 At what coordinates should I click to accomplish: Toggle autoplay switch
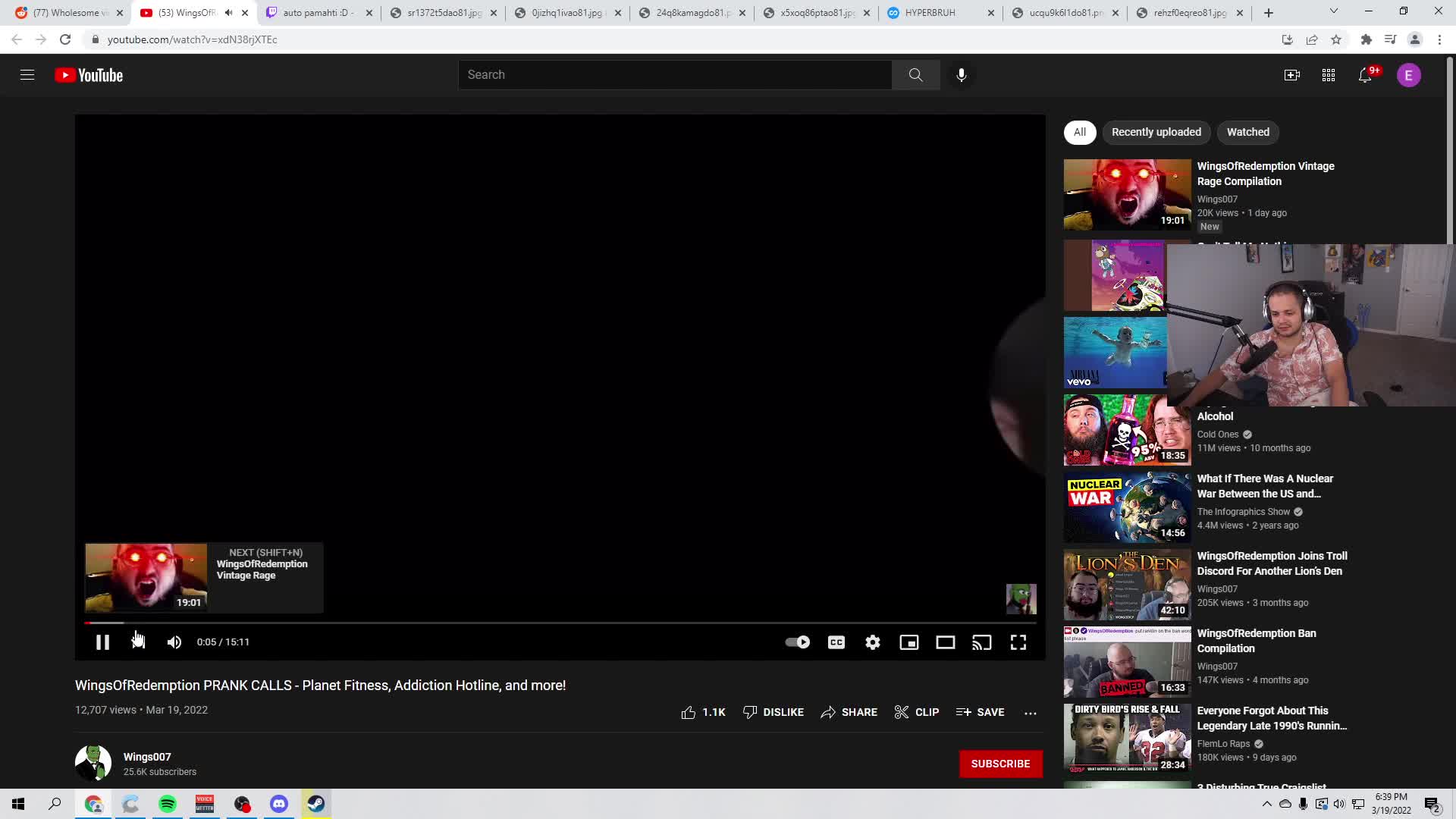797,642
